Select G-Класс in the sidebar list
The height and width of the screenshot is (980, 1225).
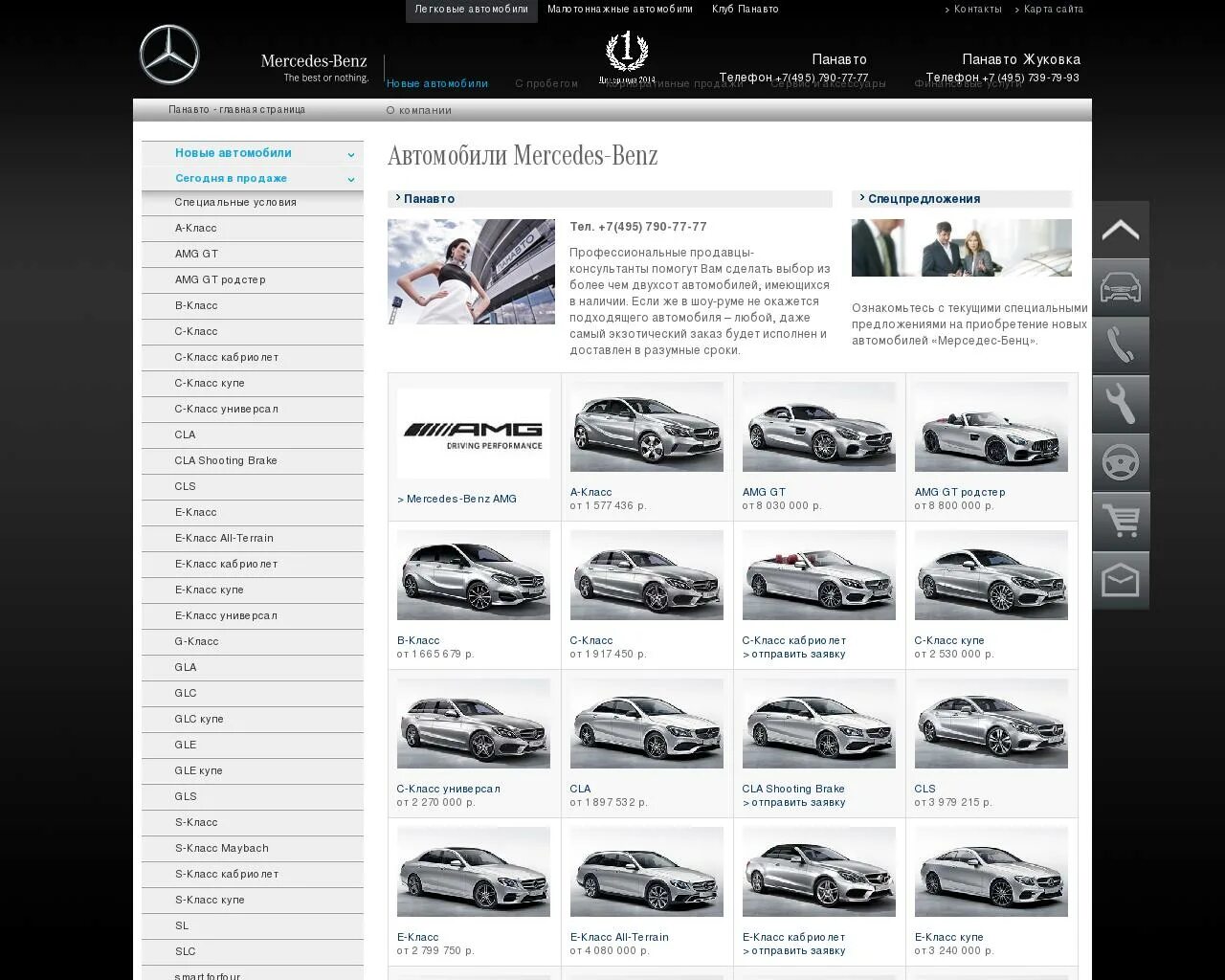tap(253, 642)
